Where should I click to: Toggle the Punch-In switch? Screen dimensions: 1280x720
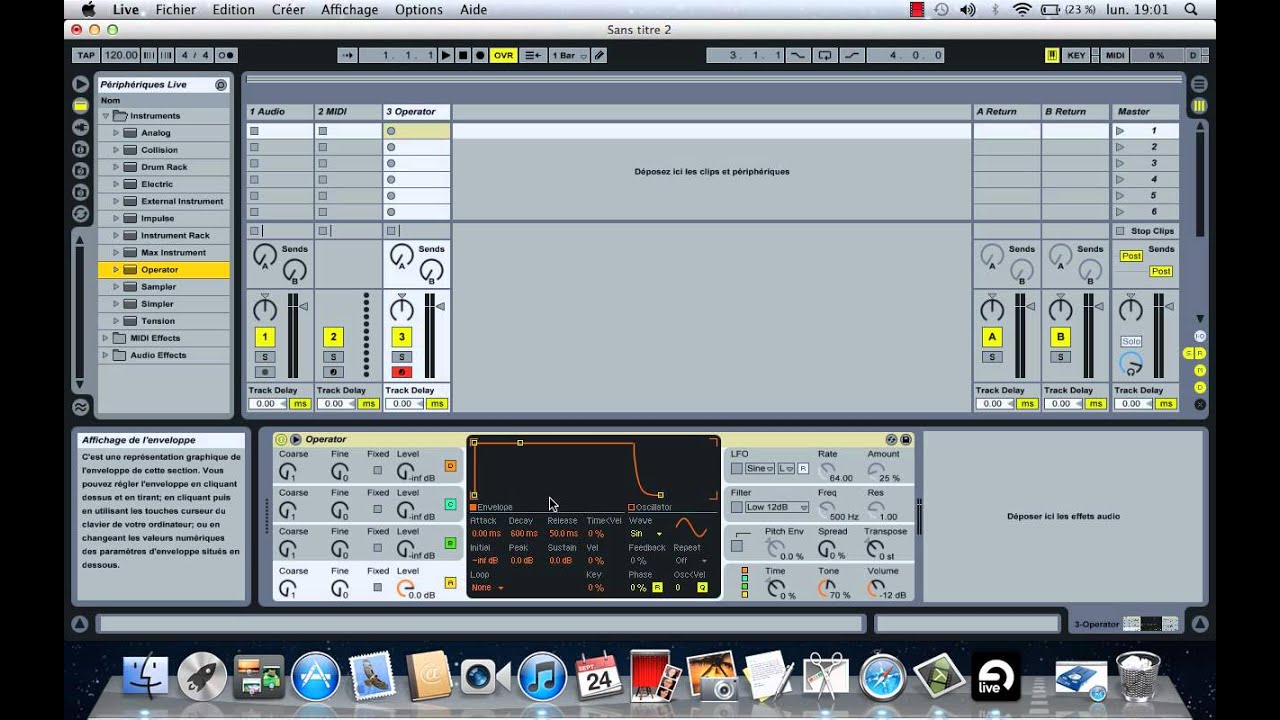tap(798, 55)
